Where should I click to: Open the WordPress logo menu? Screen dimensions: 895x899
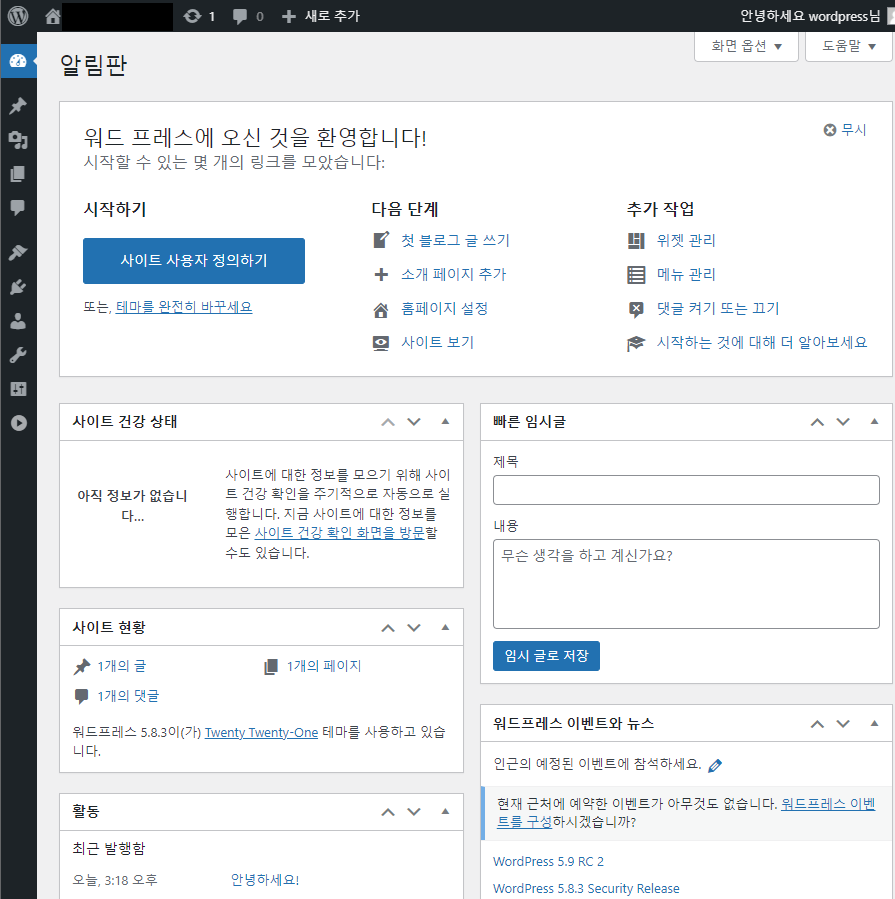[18, 15]
